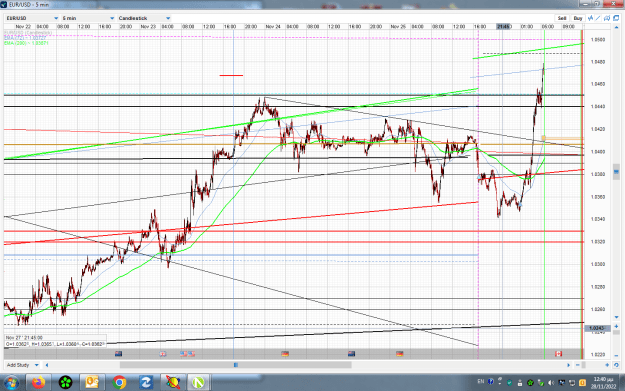Click the reset chart view icon
Image resolution: width=625 pixels, height=391 pixels.
(616, 365)
